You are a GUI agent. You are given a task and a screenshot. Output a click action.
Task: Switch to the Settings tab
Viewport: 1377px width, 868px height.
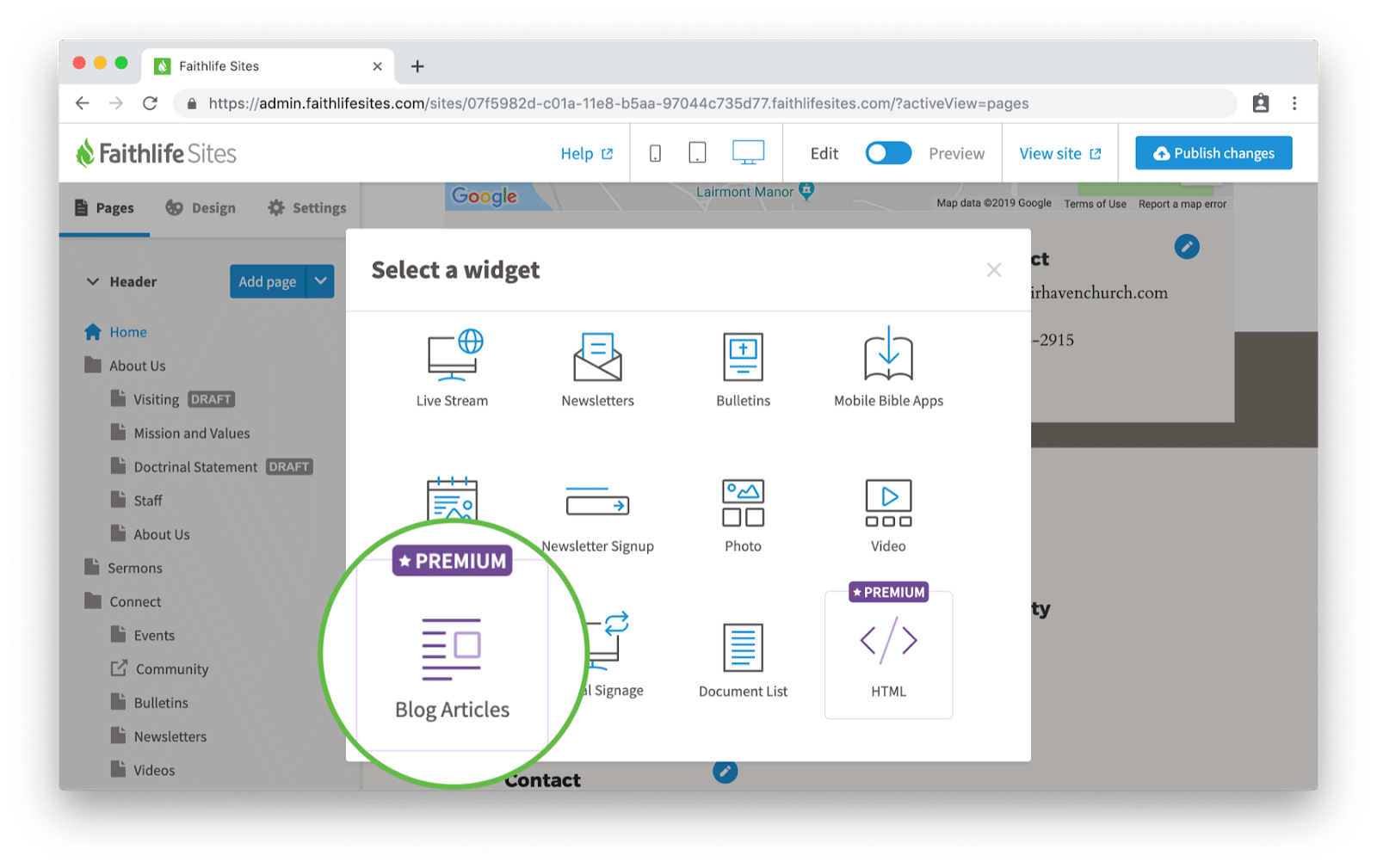306,207
